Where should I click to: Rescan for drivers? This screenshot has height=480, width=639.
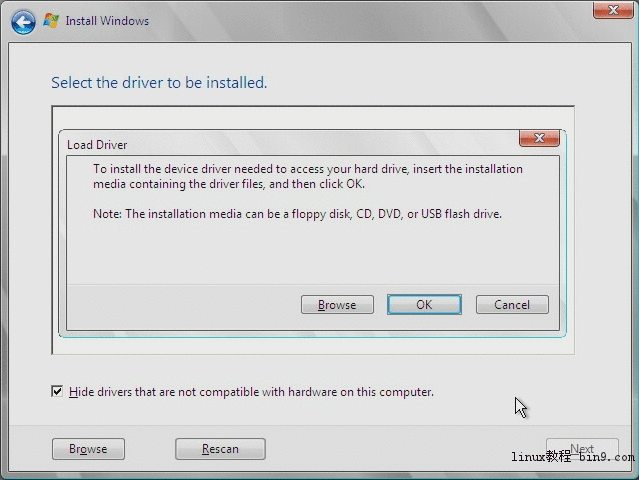[220, 449]
